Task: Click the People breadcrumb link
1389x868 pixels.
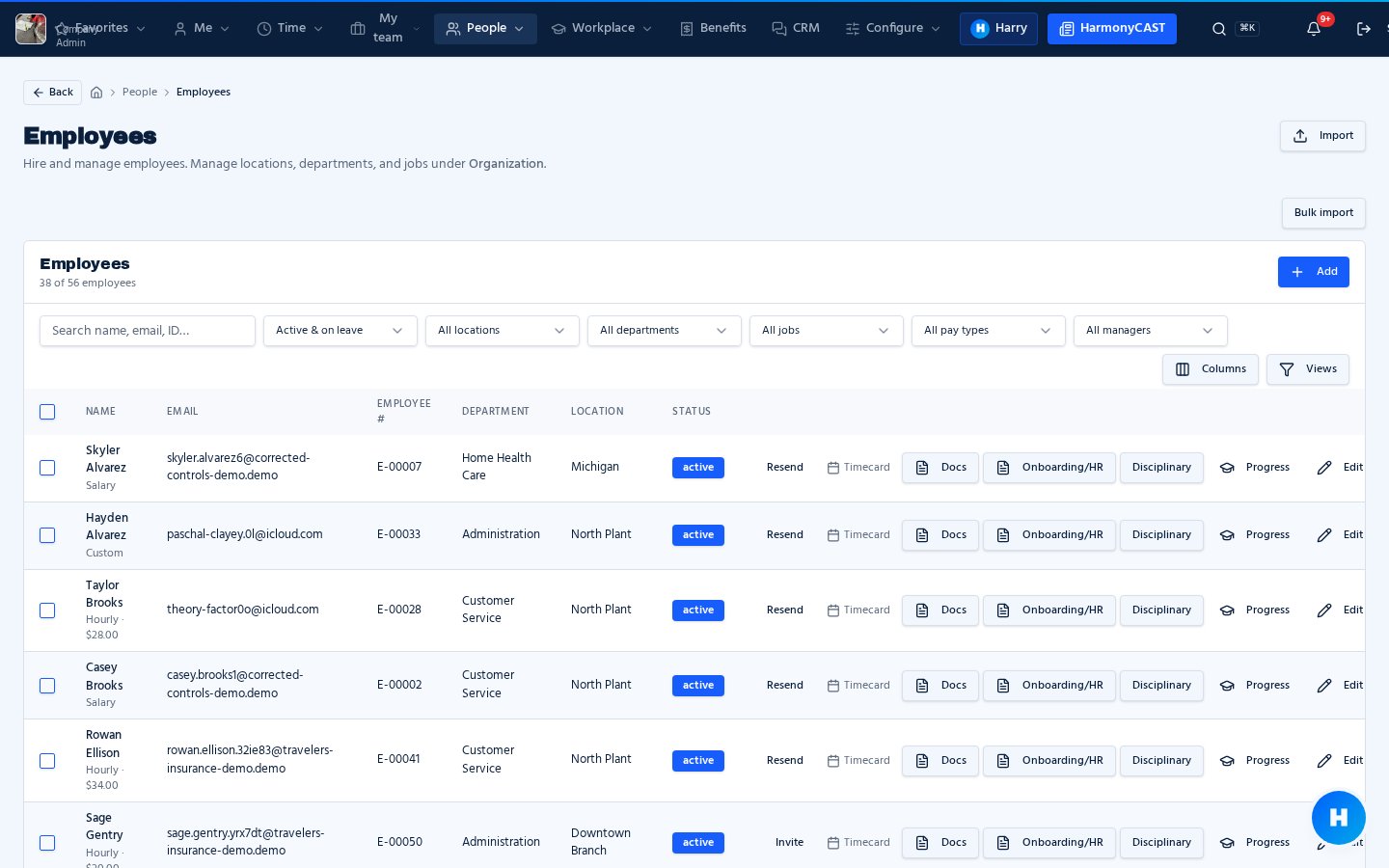Action: [x=140, y=93]
